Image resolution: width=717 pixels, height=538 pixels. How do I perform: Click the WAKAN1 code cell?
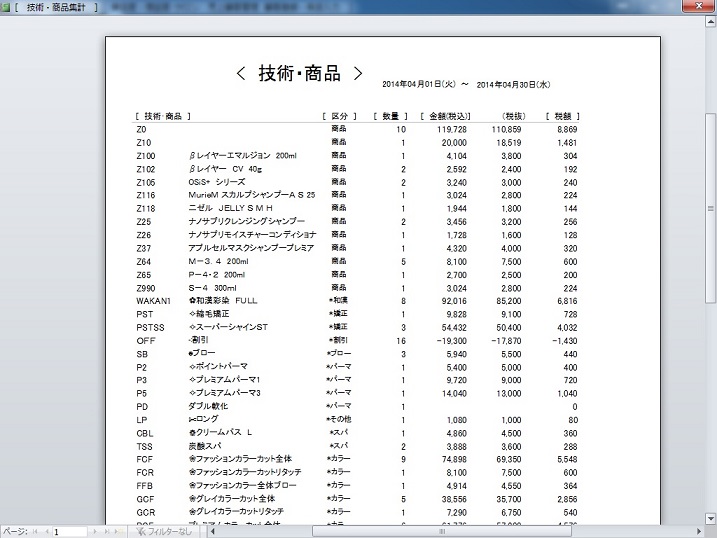point(153,301)
